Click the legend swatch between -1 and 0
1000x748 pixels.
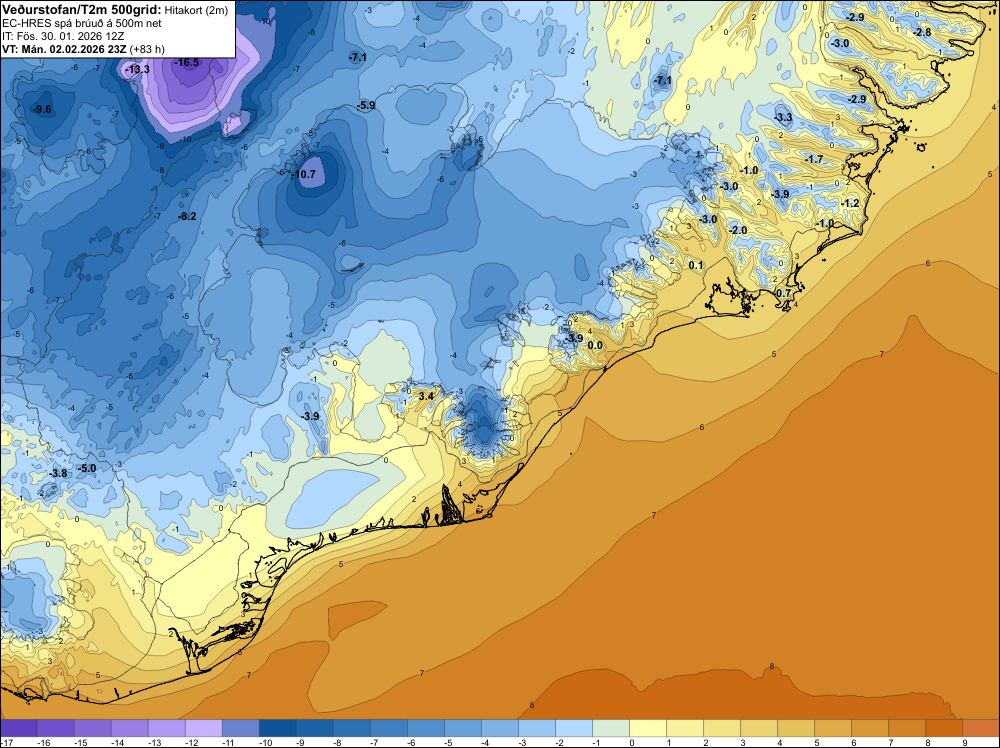coord(611,728)
